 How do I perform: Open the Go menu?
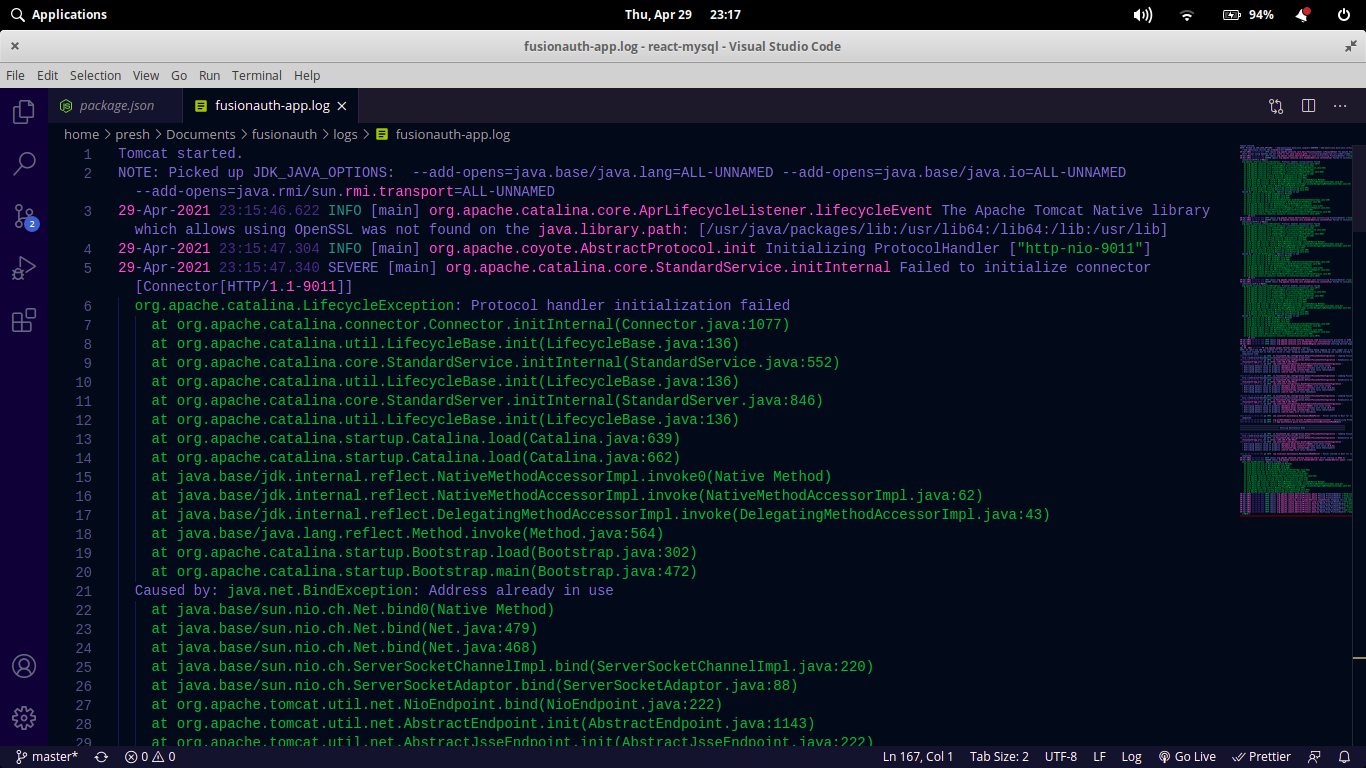(x=179, y=75)
